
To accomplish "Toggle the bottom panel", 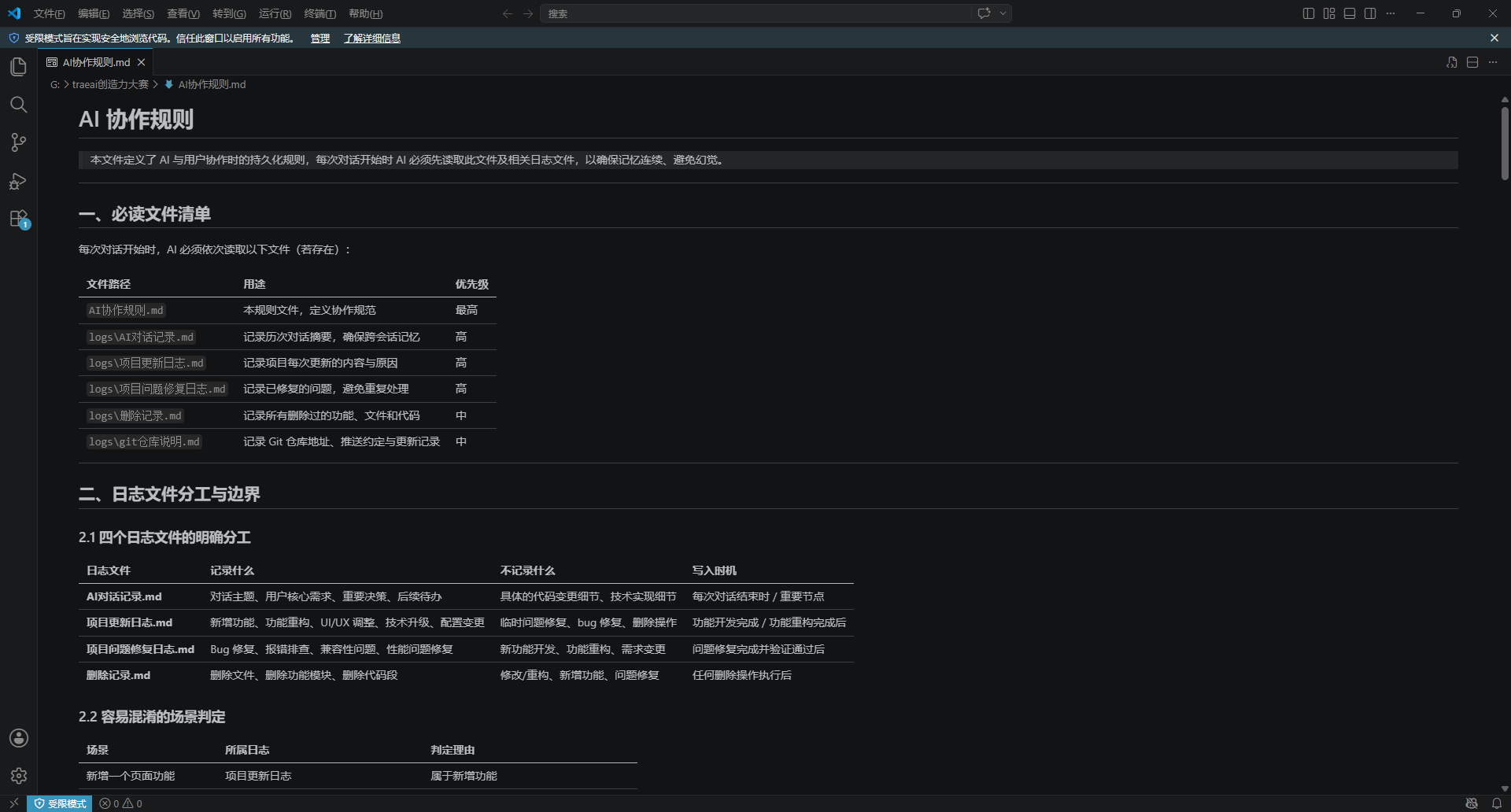I will pyautogui.click(x=1350, y=13).
